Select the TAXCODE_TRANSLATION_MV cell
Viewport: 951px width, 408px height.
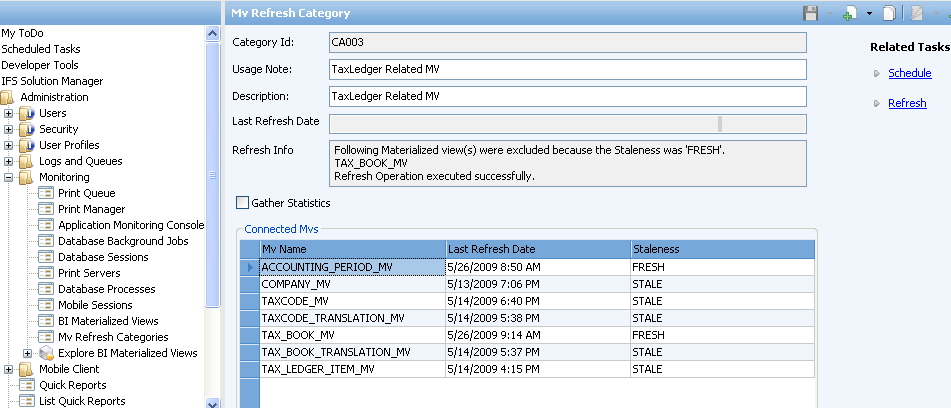coord(352,318)
